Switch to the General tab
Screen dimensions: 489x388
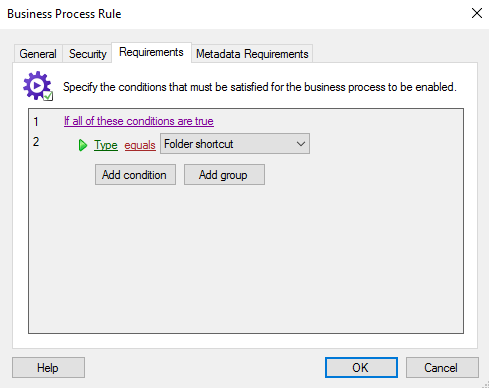click(x=38, y=54)
